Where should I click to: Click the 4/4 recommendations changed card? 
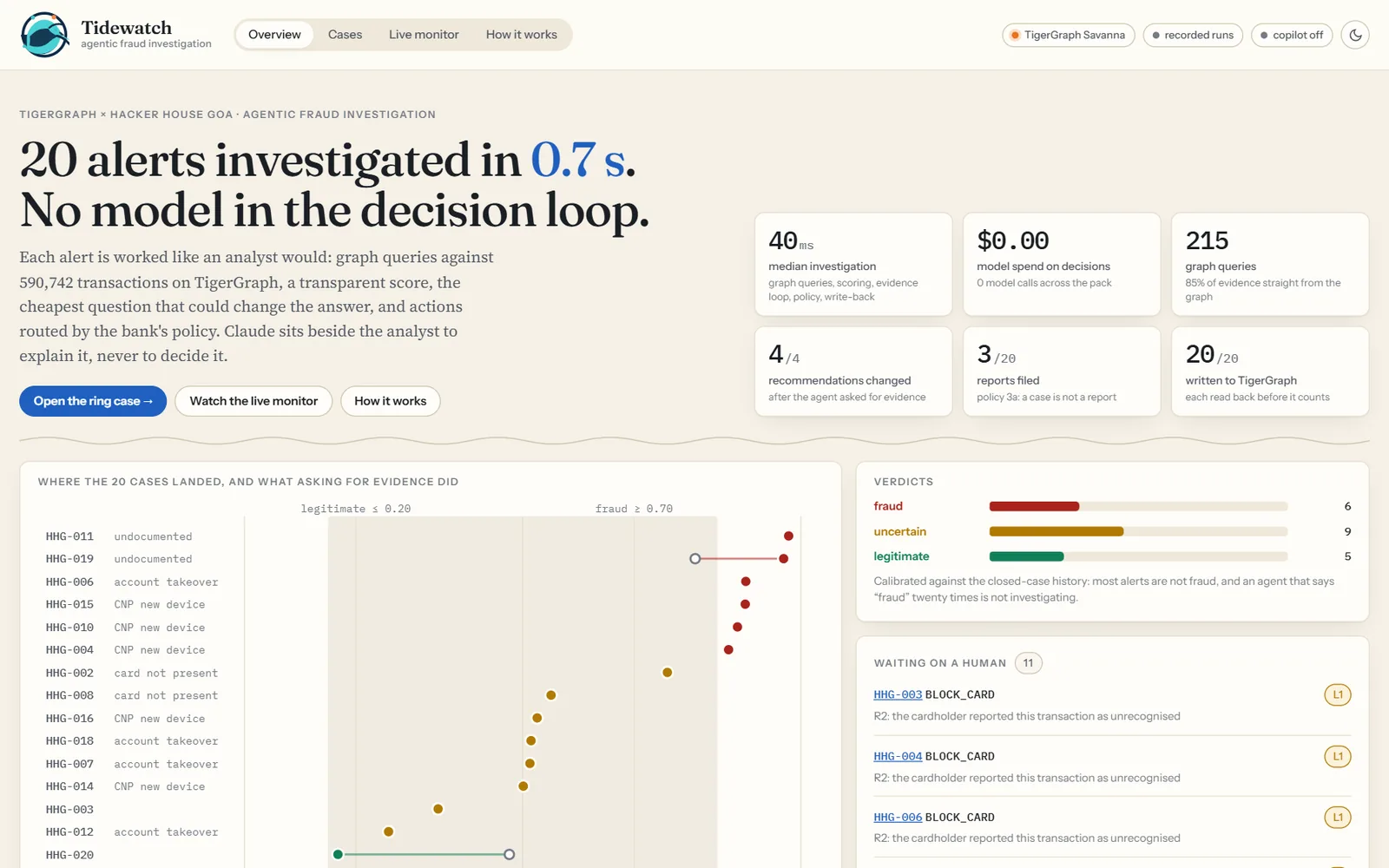pos(853,372)
